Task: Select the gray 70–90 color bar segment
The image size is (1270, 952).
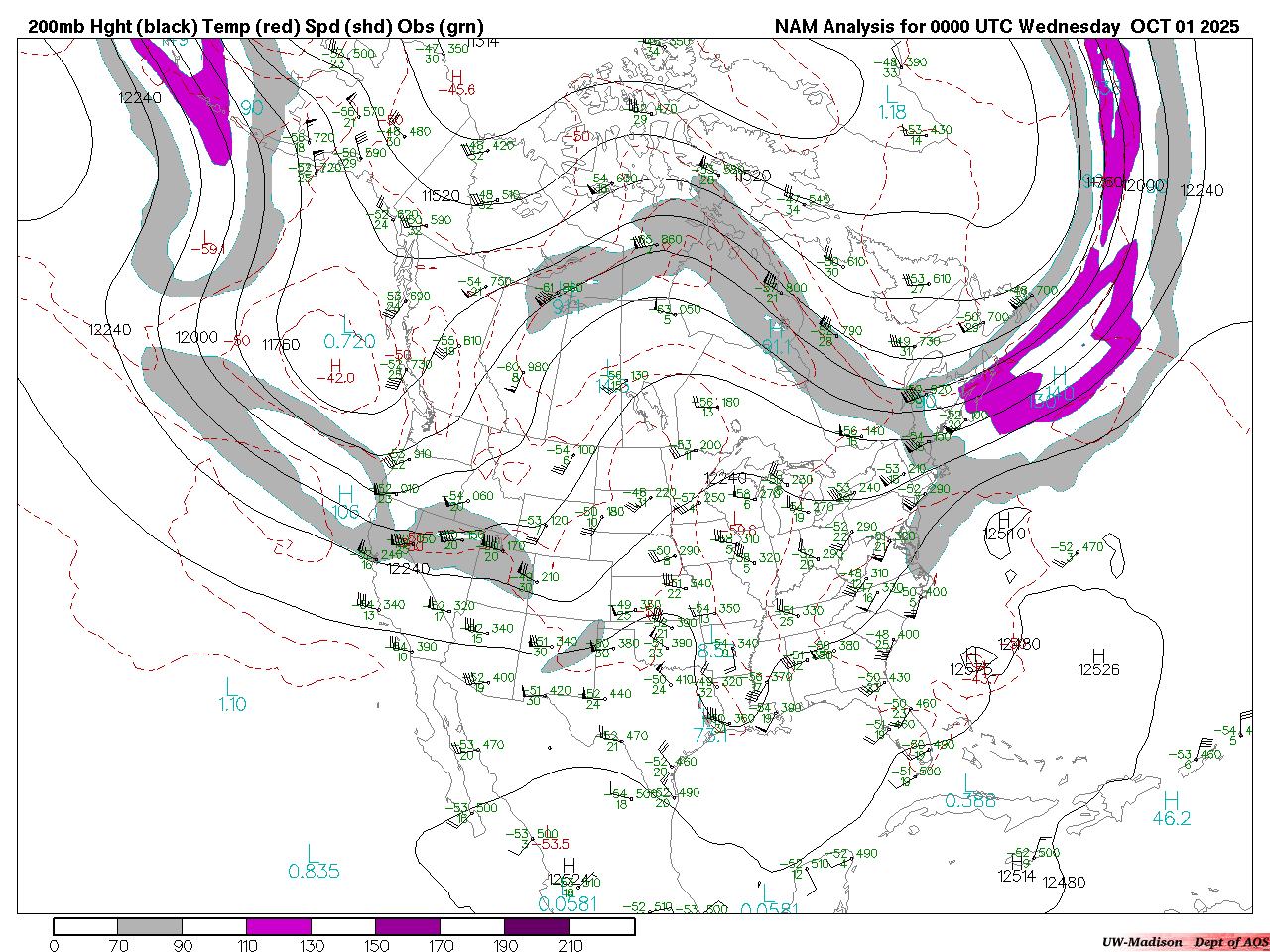Action: [150, 926]
